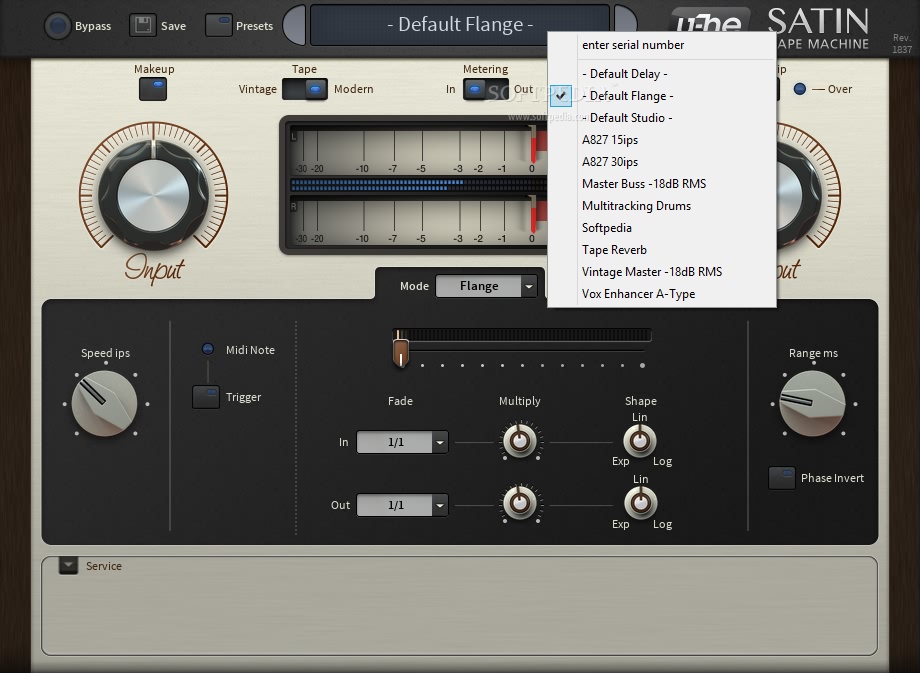Screen dimensions: 920x673
Task: Select Master Buss -18dB RMS preset
Action: pos(662,184)
